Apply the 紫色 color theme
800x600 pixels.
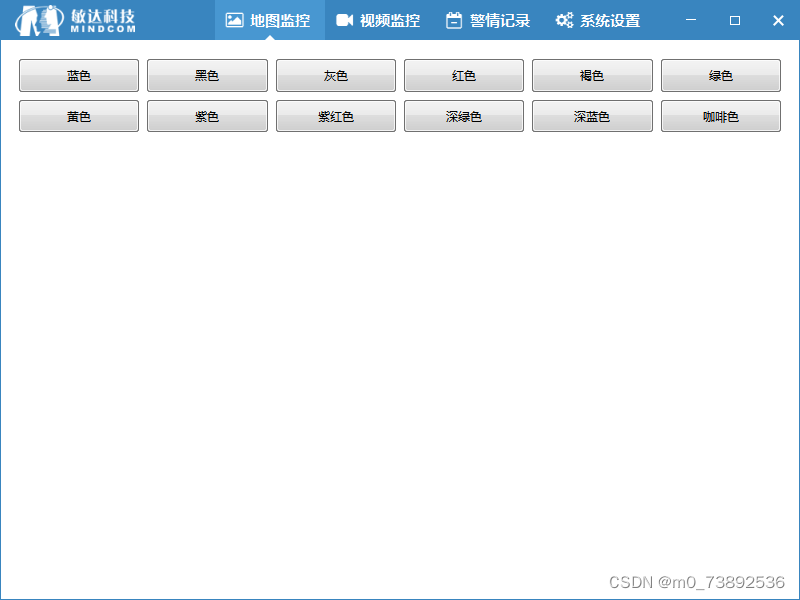207,115
